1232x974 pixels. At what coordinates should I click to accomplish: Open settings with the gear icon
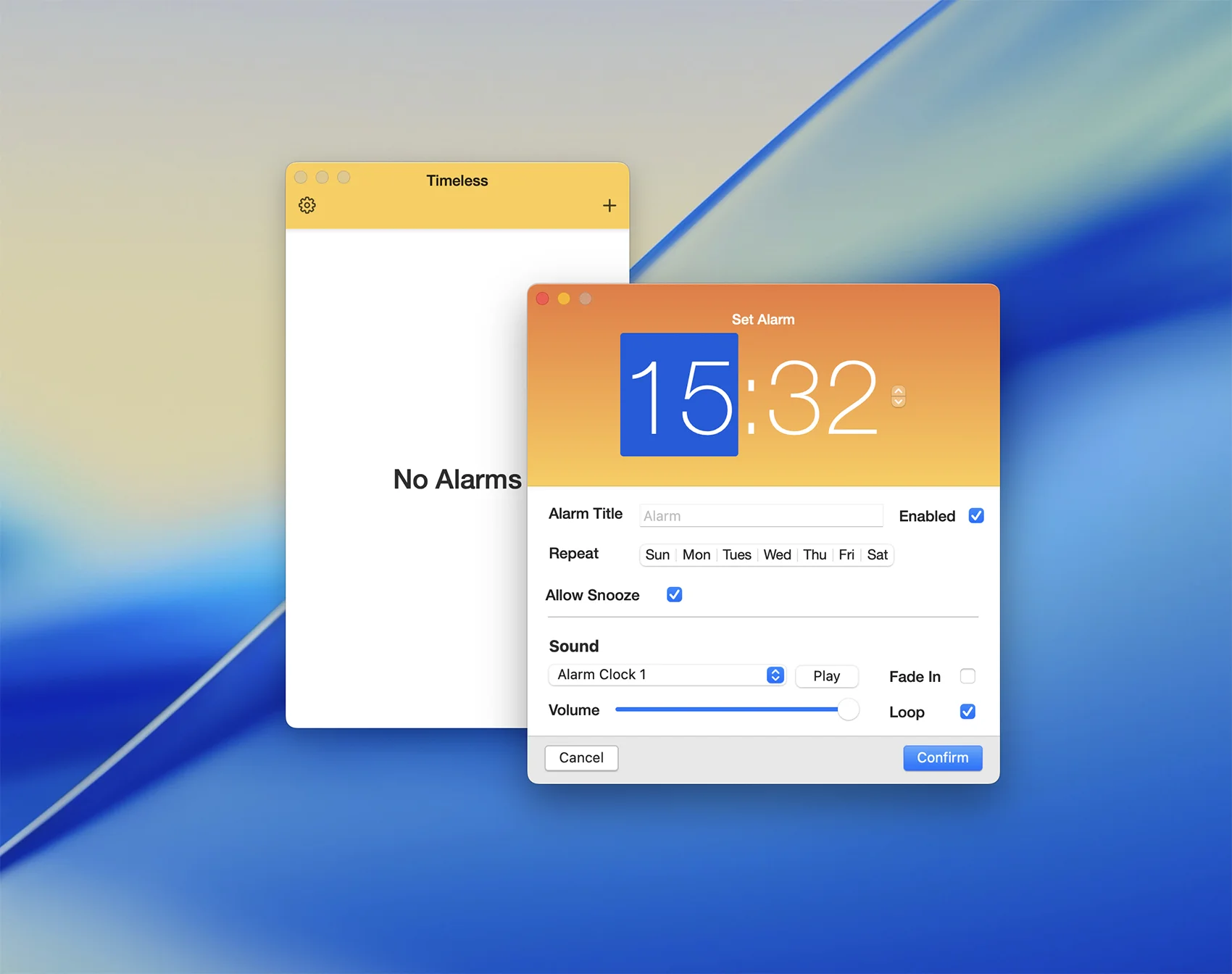[x=307, y=206]
